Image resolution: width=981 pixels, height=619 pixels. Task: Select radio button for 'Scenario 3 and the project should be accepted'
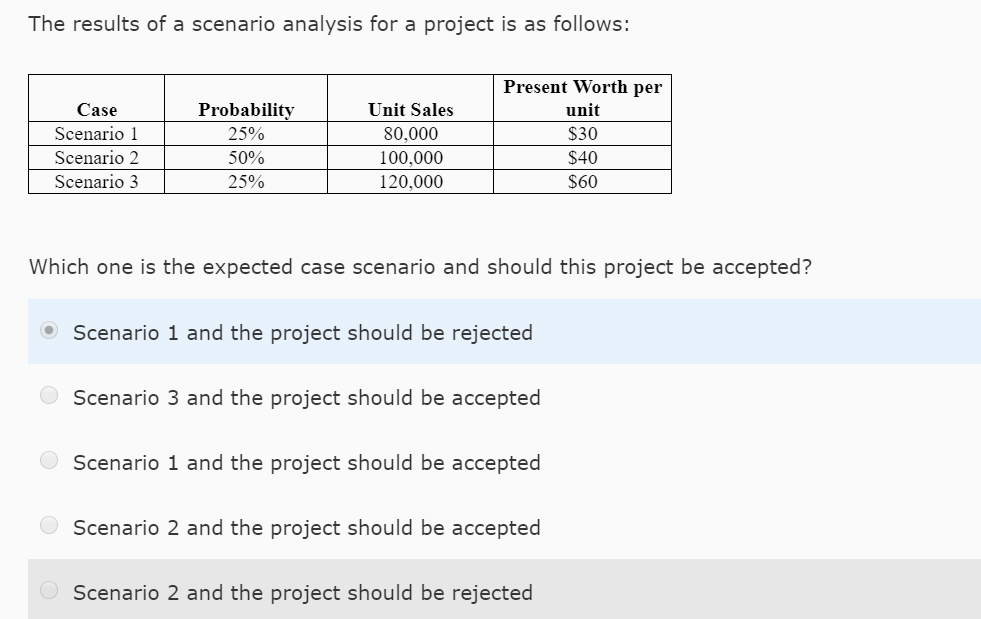[49, 395]
